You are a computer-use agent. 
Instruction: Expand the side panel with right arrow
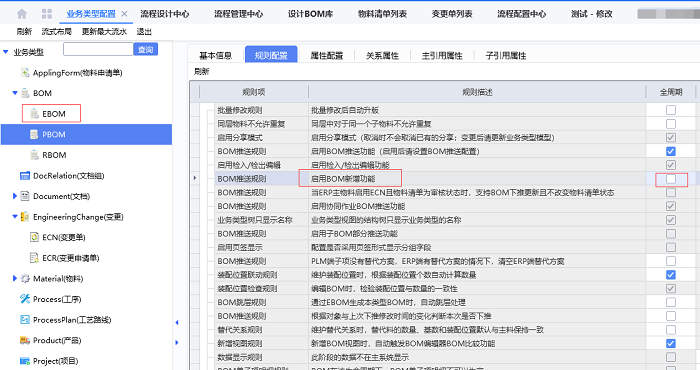pyautogui.click(x=177, y=342)
